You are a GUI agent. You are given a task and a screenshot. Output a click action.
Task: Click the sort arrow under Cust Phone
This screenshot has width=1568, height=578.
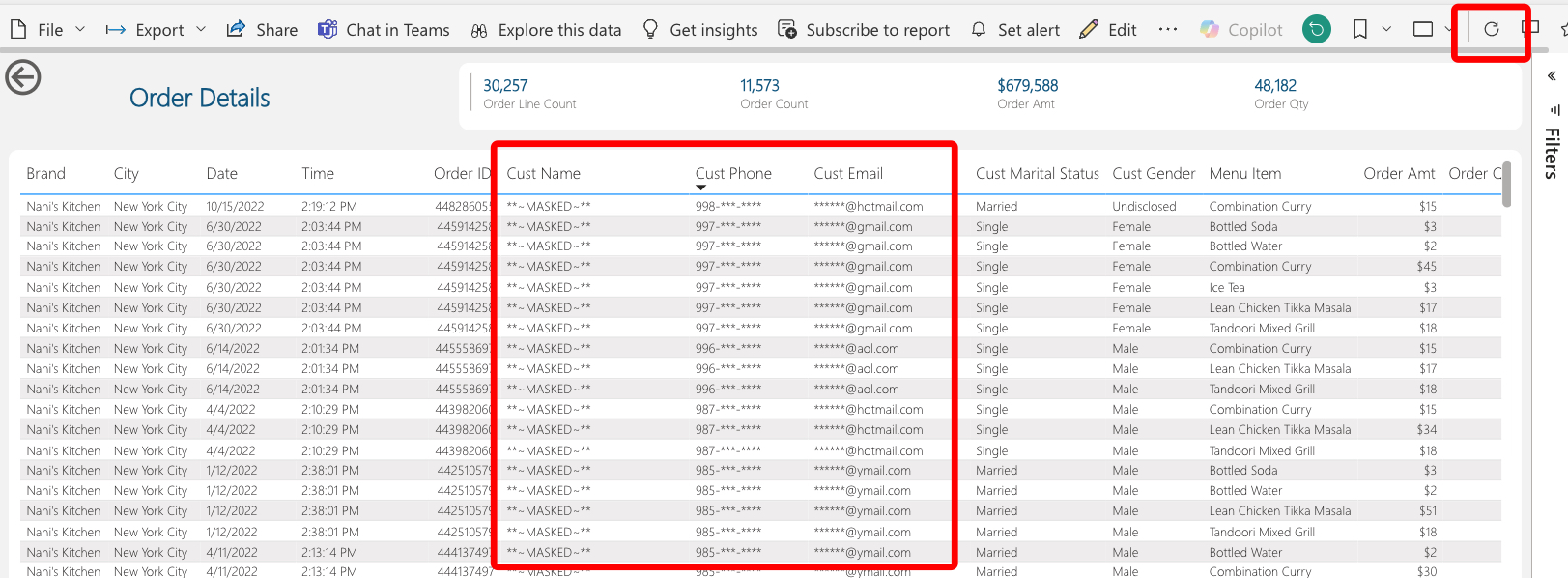(701, 188)
